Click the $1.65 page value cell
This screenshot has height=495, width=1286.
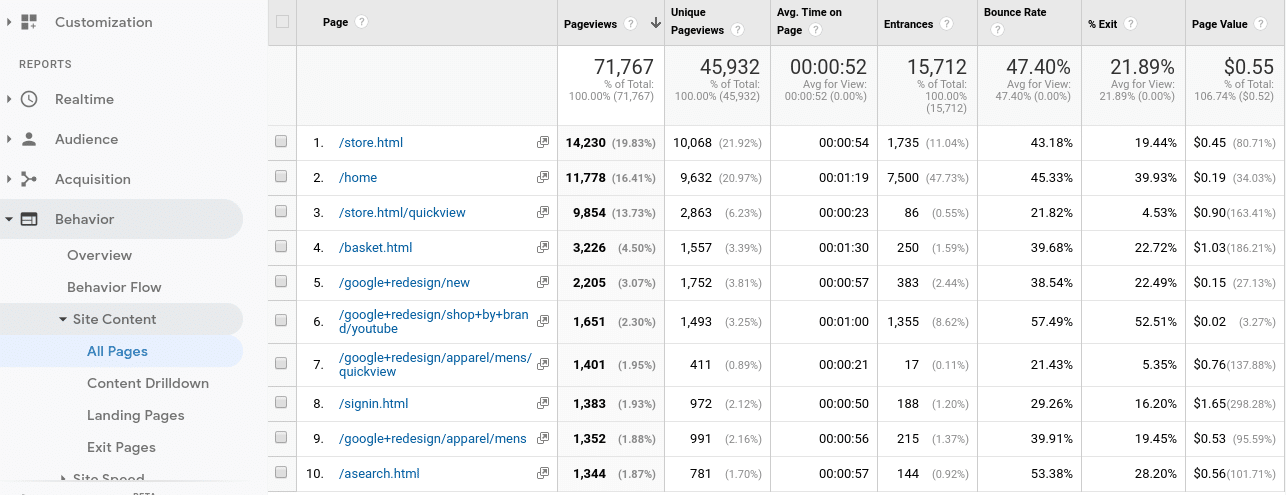(x=1211, y=404)
